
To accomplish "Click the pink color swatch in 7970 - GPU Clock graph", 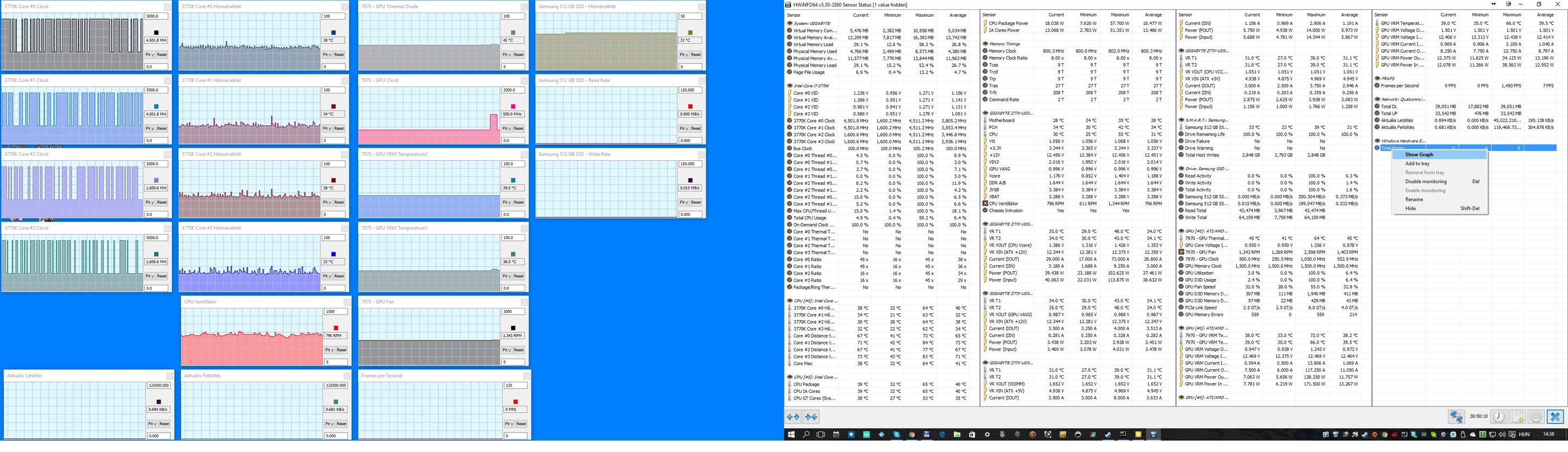I will point(513,106).
